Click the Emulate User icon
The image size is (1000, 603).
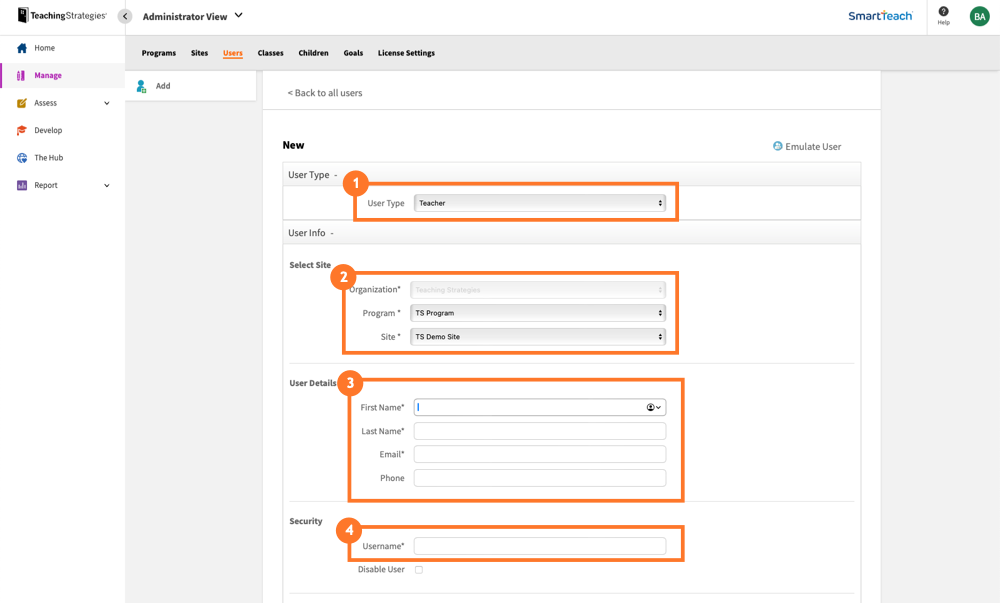777,146
